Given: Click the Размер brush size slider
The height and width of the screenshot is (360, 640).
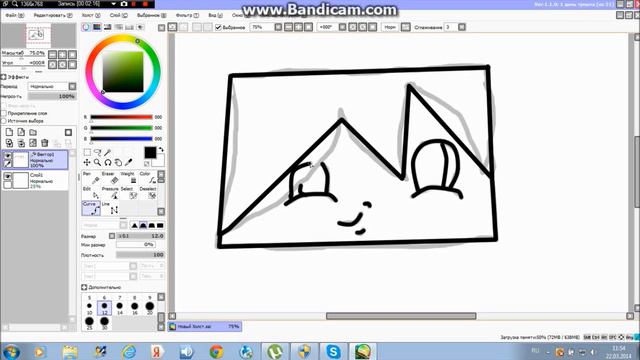Looking at the screenshot, I should click(x=140, y=236).
